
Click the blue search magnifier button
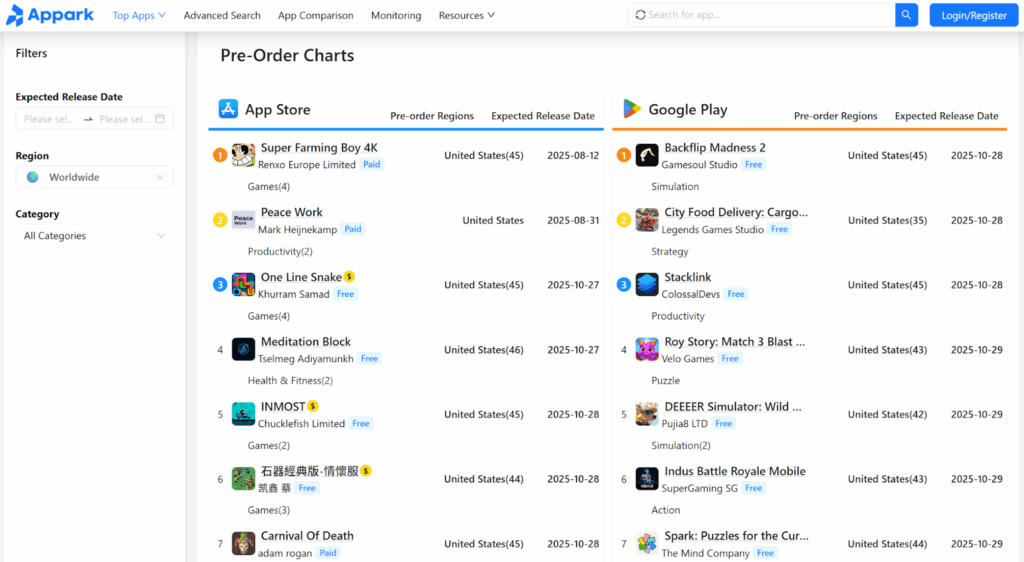coord(906,15)
